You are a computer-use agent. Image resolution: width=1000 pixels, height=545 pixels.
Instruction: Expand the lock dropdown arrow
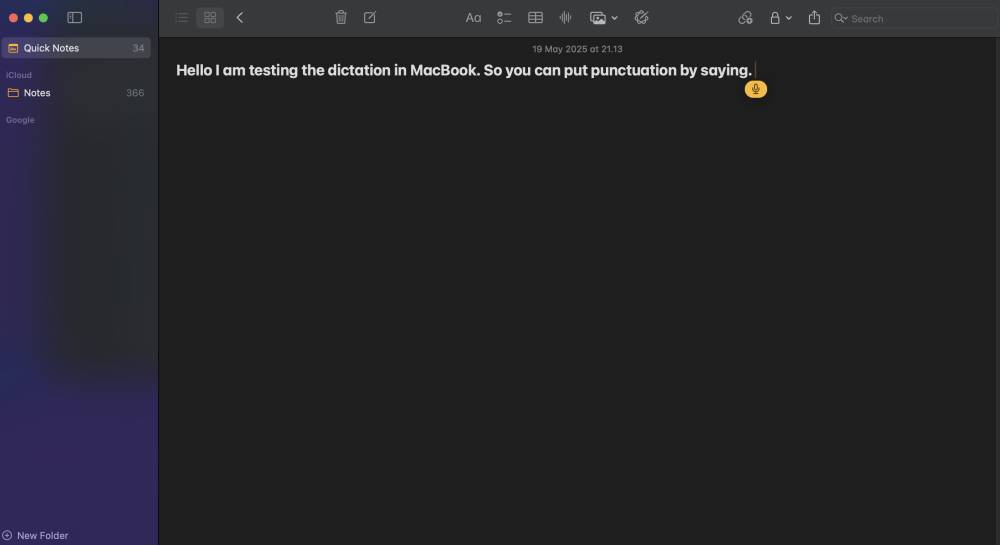(789, 18)
